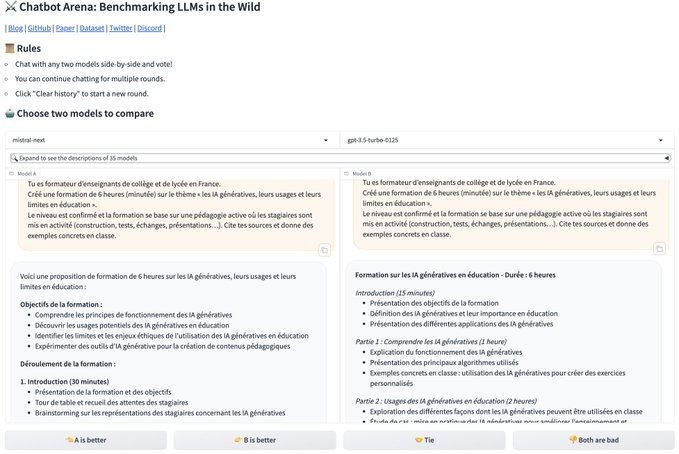Viewport: 679px width, 454px height.
Task: Click the Model A response text area
Action: (x=168, y=342)
